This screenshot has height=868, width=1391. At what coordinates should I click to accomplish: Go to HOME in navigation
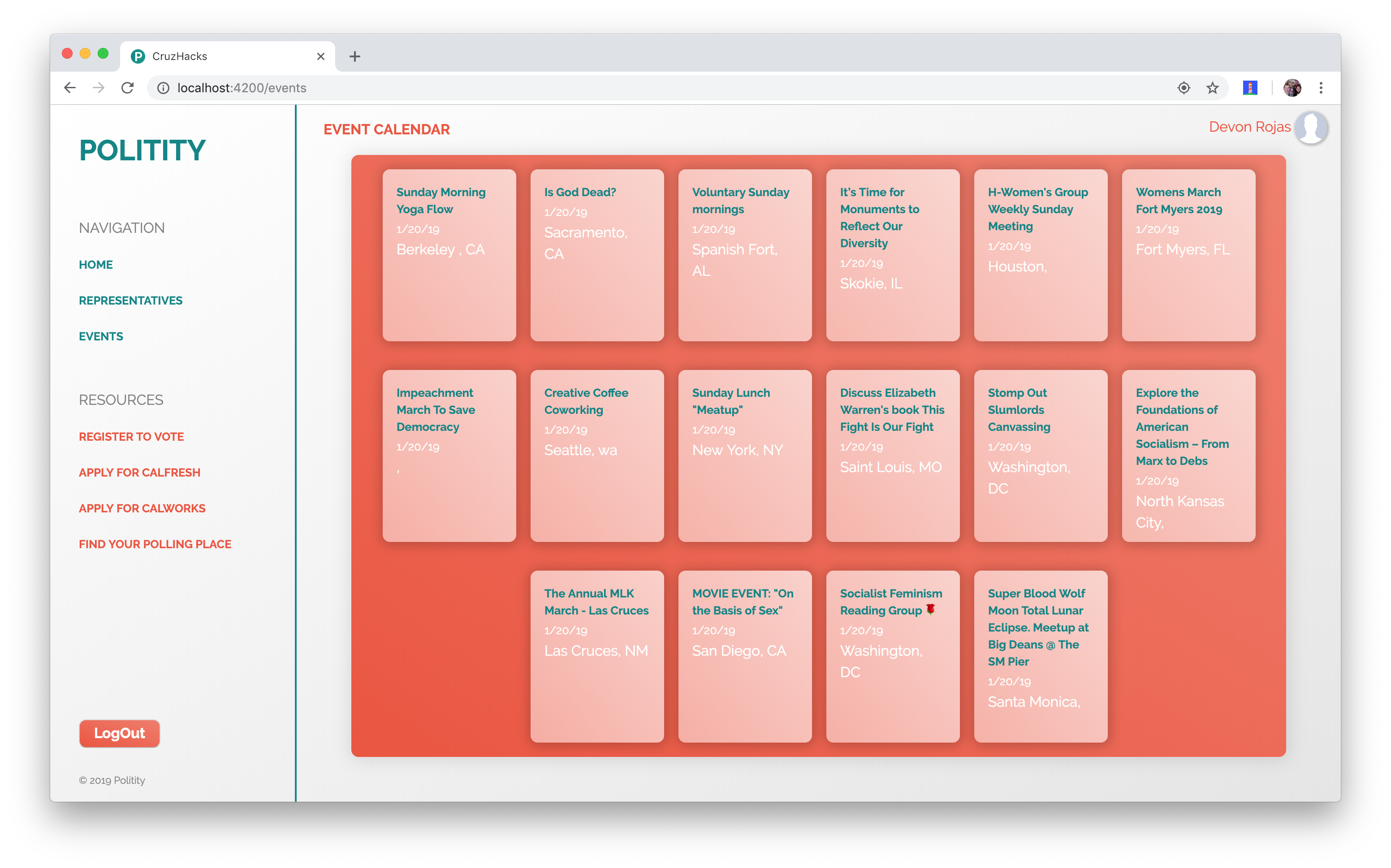pos(96,265)
